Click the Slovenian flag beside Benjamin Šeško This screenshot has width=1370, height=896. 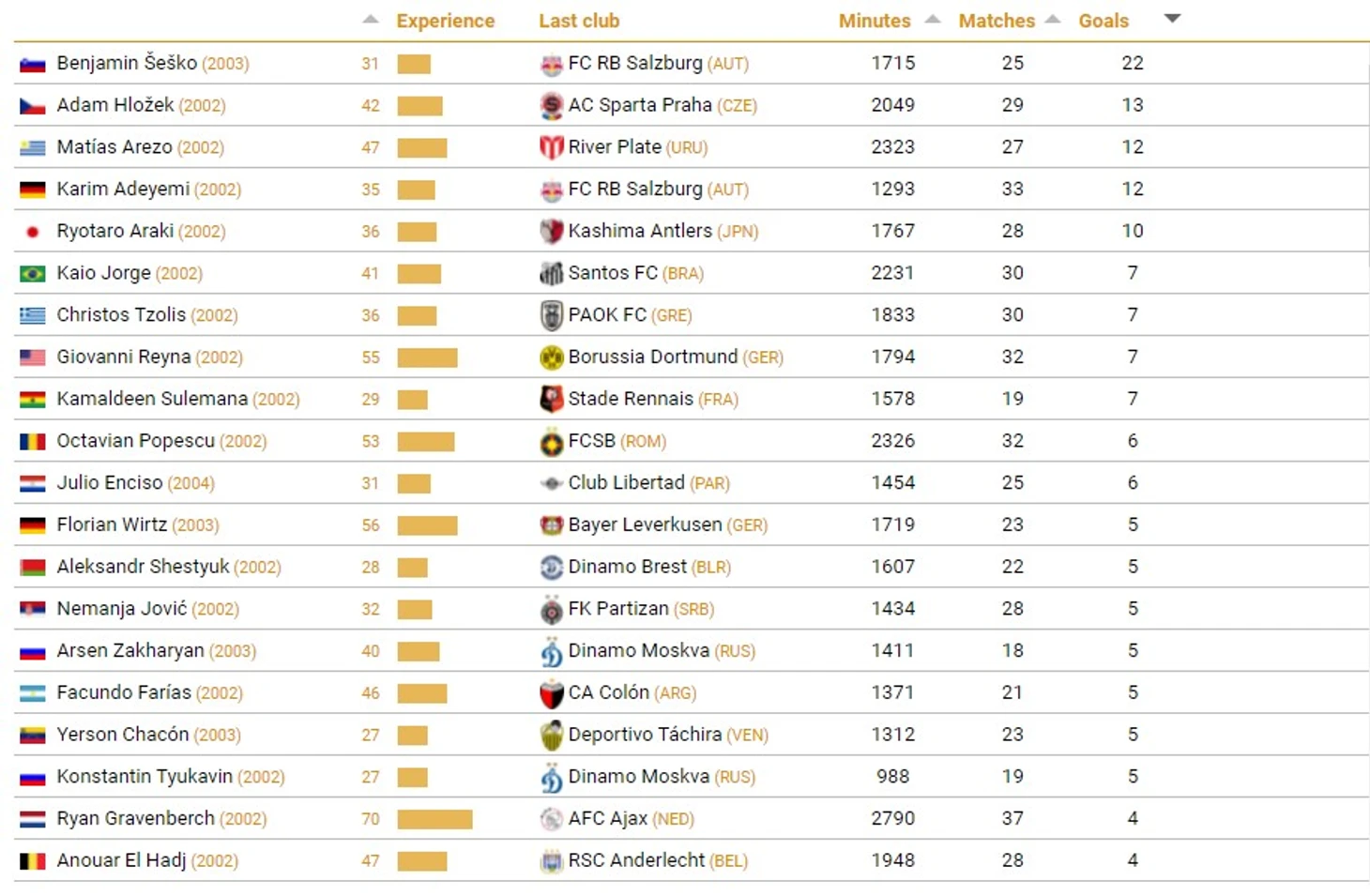pos(33,65)
